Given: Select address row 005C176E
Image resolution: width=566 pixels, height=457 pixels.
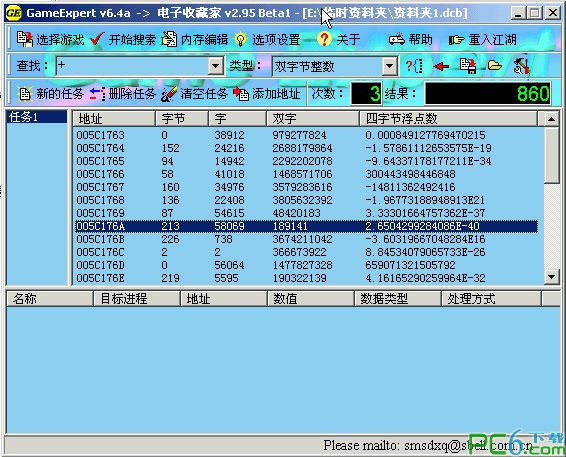Looking at the screenshot, I should tap(306, 278).
